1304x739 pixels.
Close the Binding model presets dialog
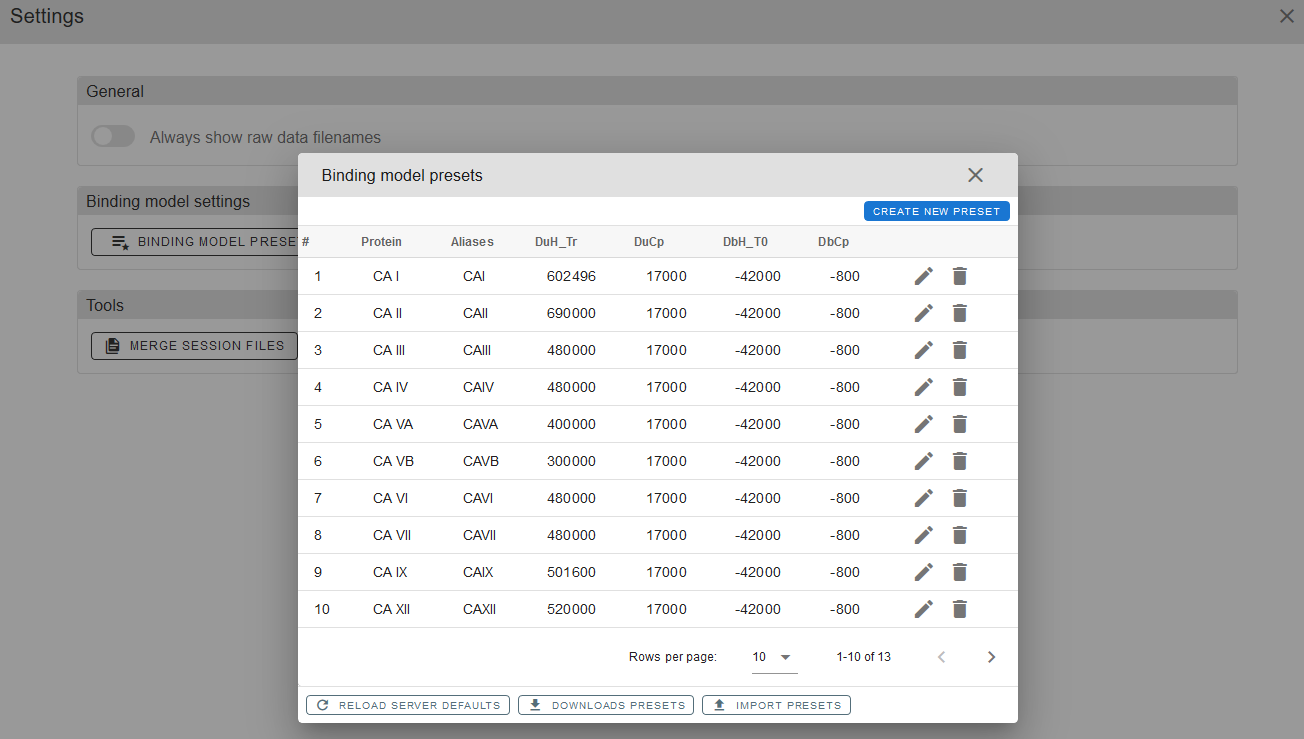coord(975,175)
